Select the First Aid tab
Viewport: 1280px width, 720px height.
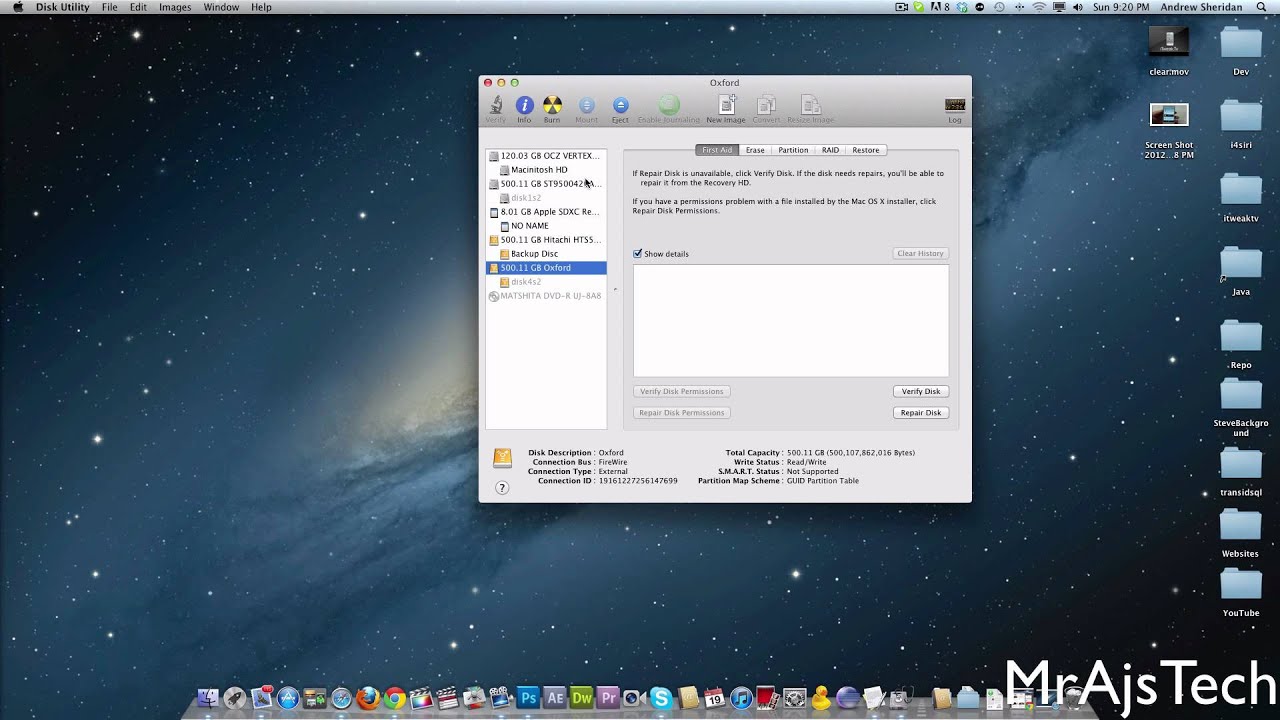(x=717, y=150)
